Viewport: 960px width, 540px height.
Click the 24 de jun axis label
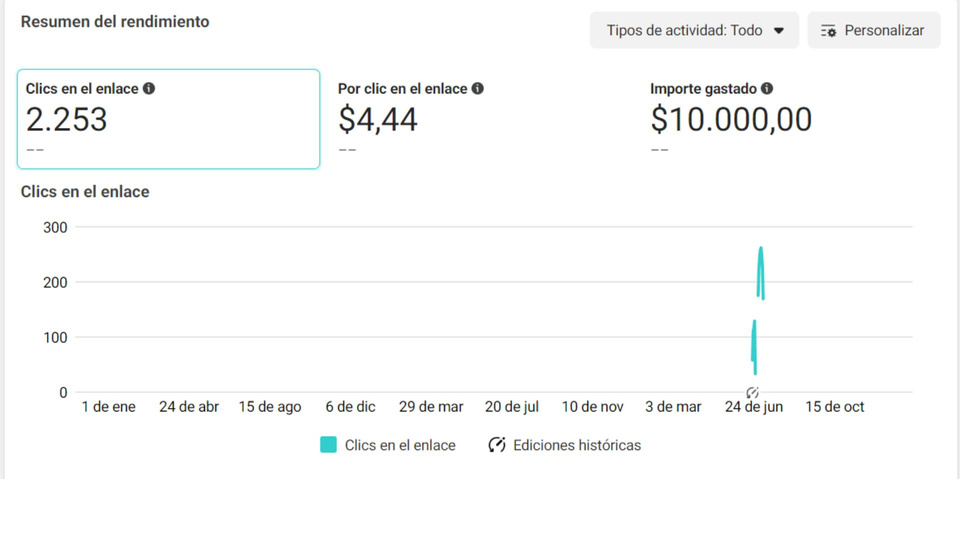[753, 407]
